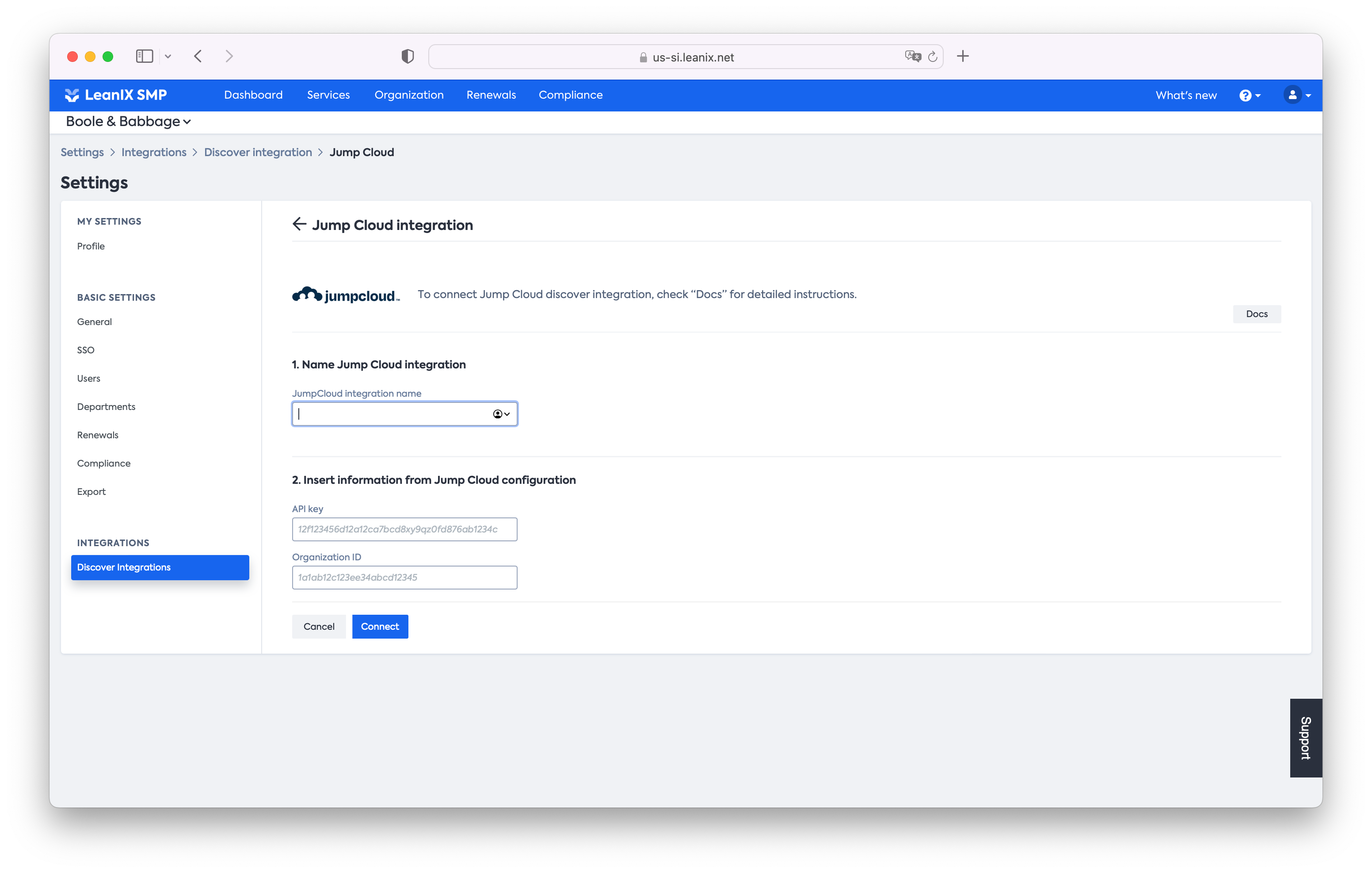Viewport: 1372px width, 873px height.
Task: Click into the Organization ID field
Action: (404, 578)
